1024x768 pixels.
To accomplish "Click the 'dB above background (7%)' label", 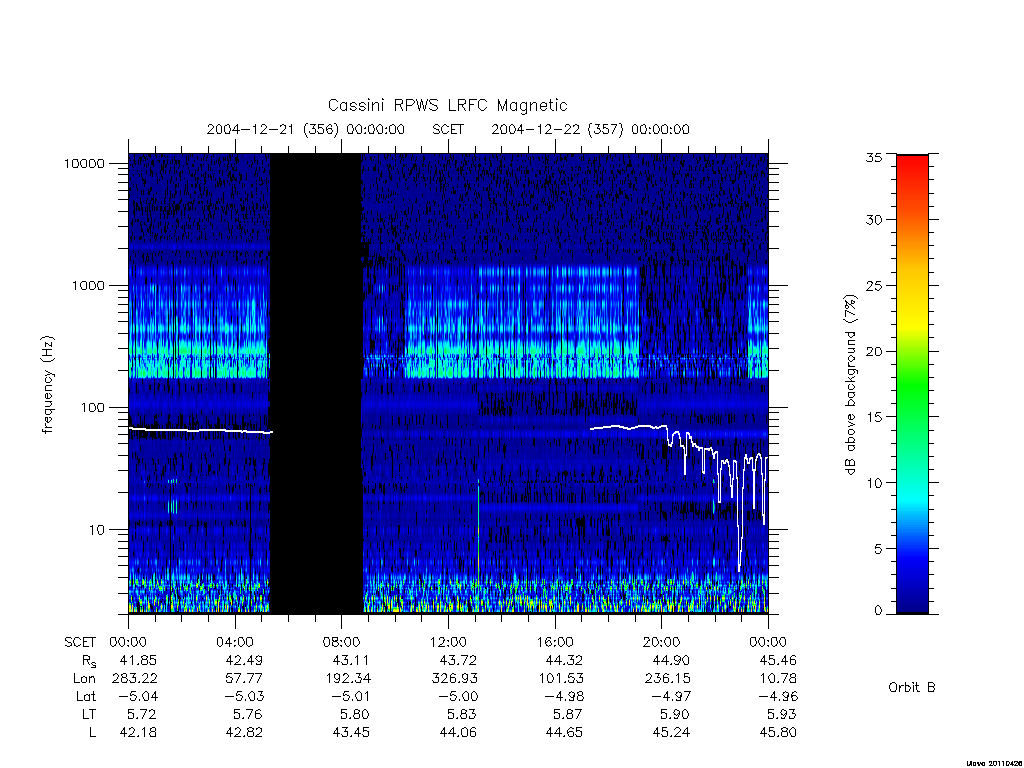I will coord(850,385).
